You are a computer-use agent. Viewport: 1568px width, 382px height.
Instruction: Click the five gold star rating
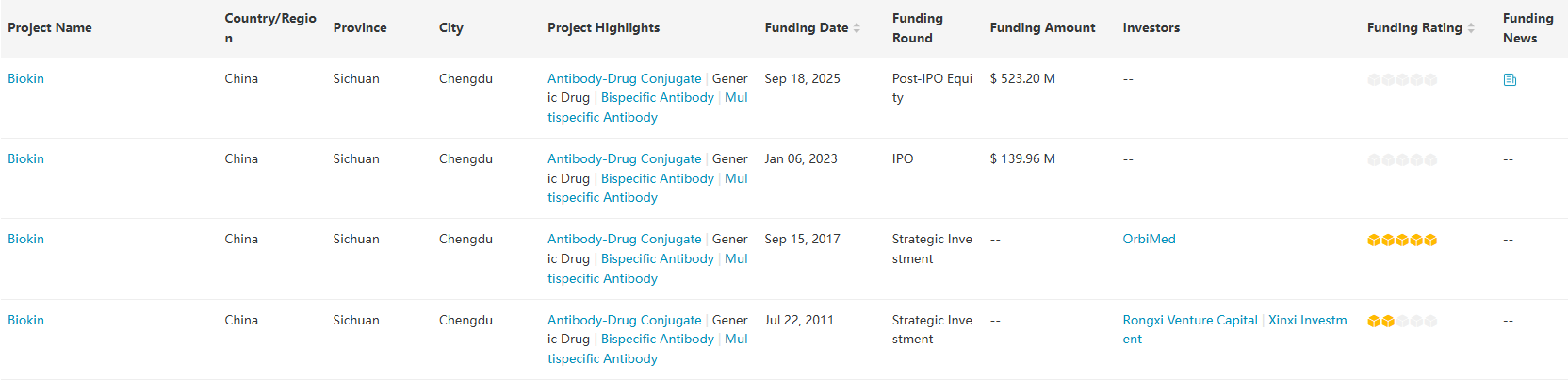click(1401, 241)
